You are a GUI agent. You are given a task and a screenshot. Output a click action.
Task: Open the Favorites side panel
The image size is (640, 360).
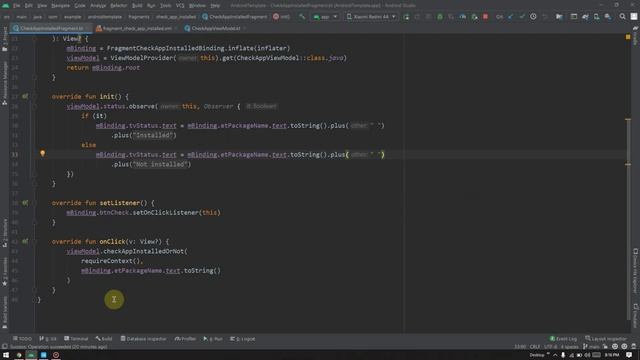4,271
